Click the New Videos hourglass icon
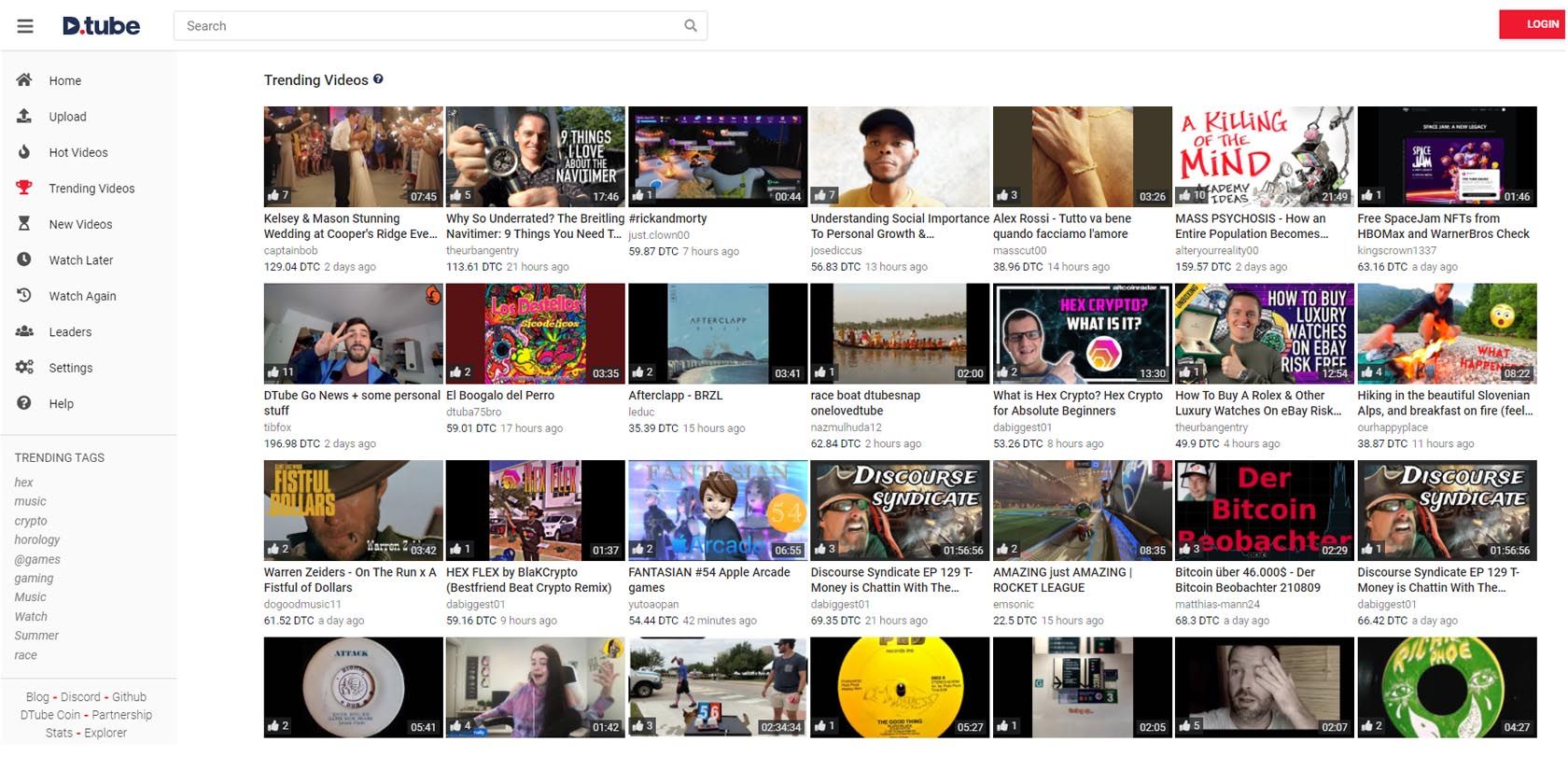The image size is (1568, 784). [x=24, y=224]
